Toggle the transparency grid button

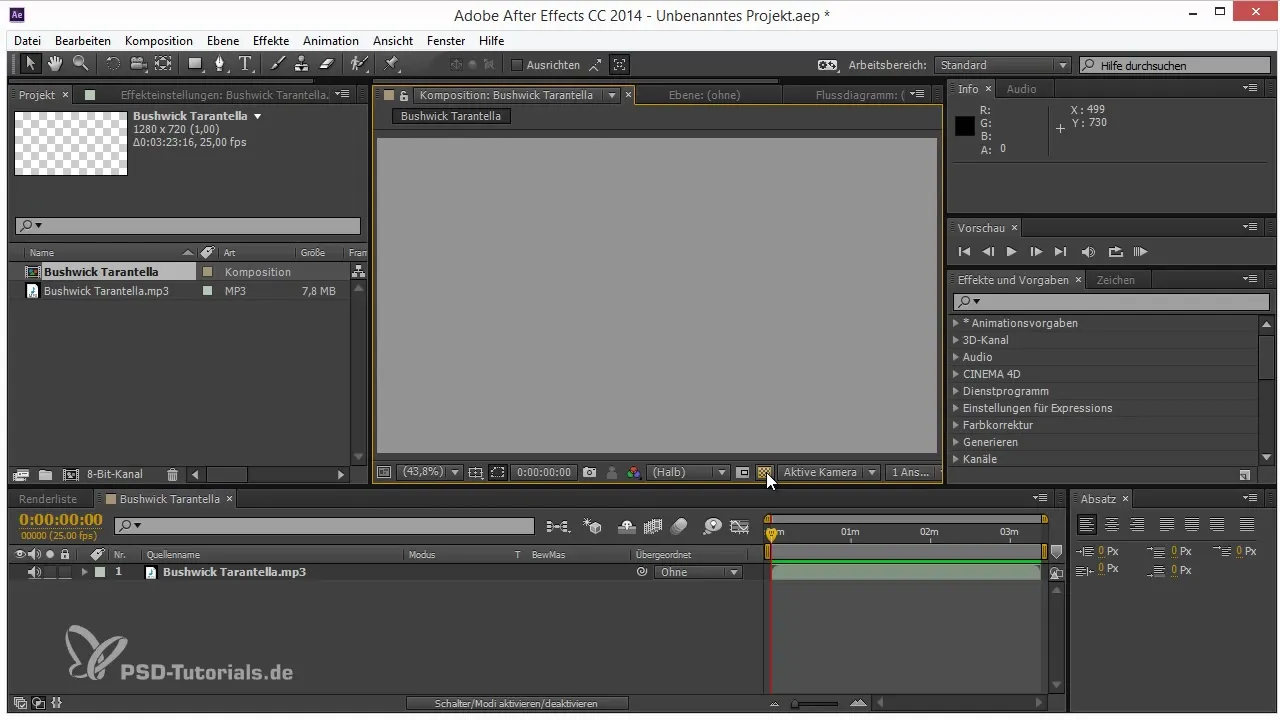(764, 472)
